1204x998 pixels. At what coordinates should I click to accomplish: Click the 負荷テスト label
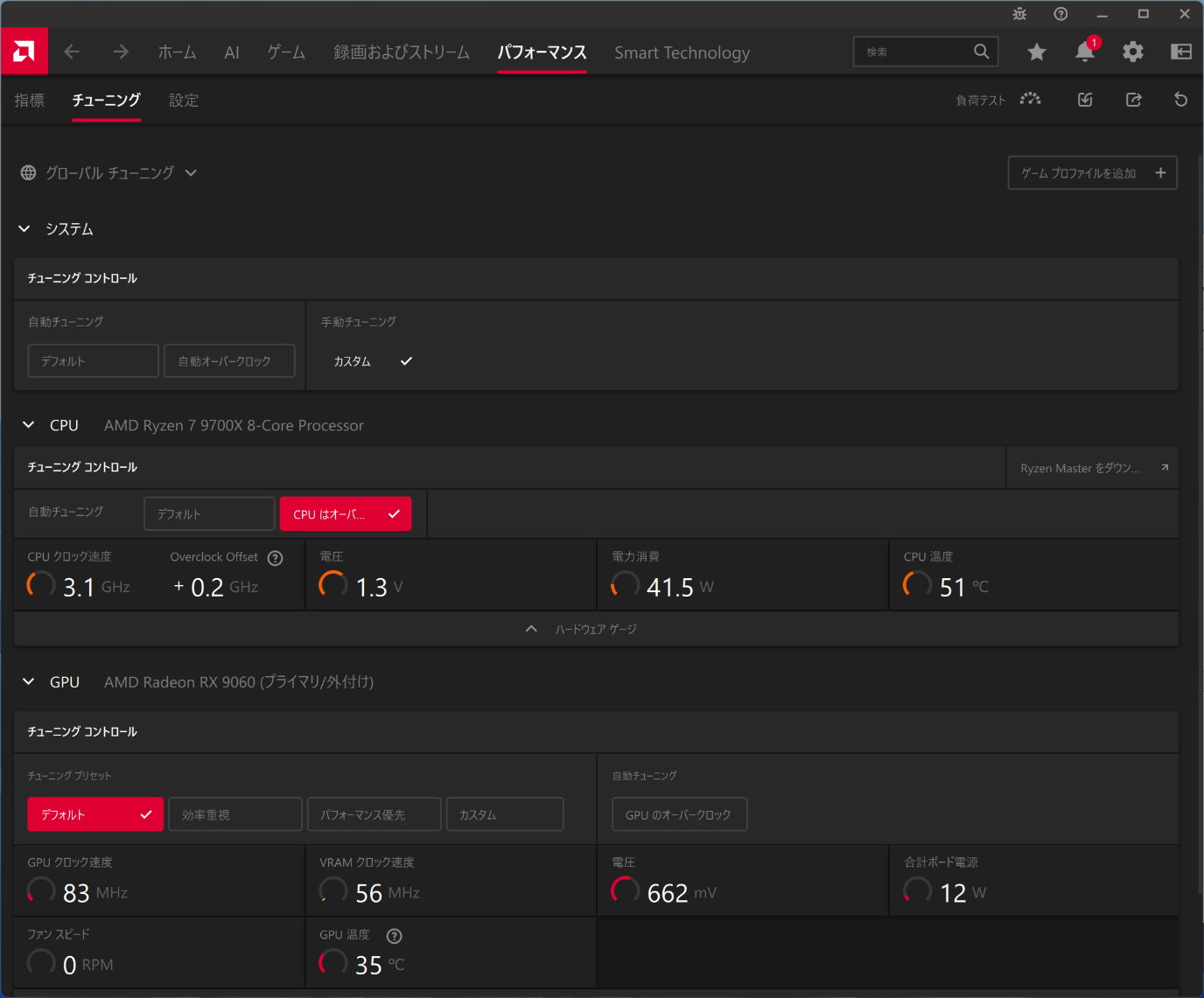click(981, 101)
